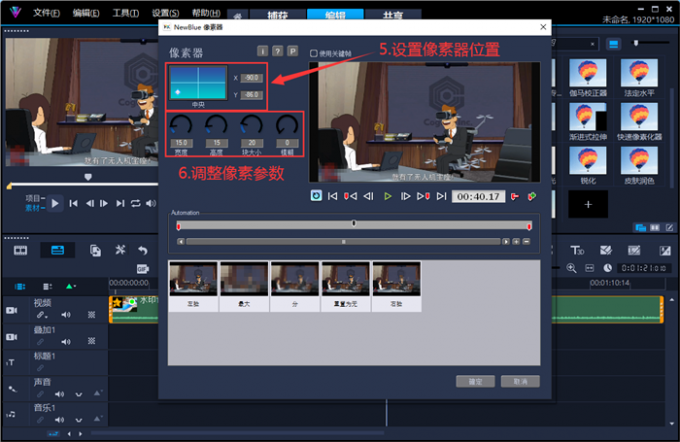The image size is (680, 442).
Task: Jump to start in Pixelator preview
Action: tap(333, 196)
